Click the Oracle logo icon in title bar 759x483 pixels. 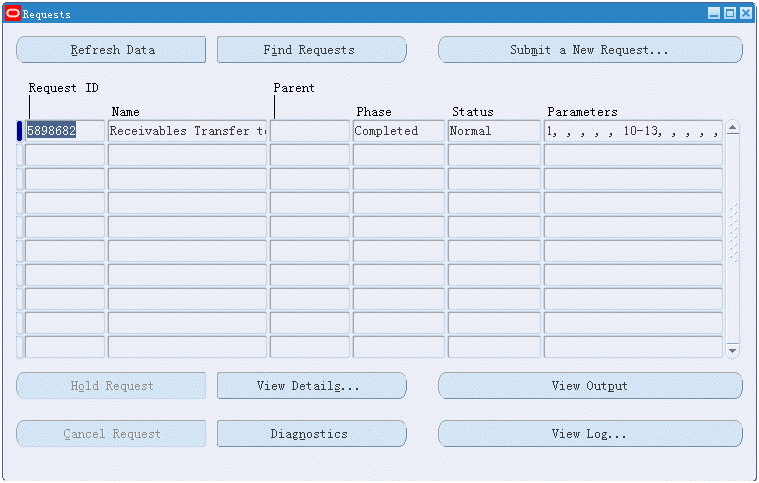[13, 13]
